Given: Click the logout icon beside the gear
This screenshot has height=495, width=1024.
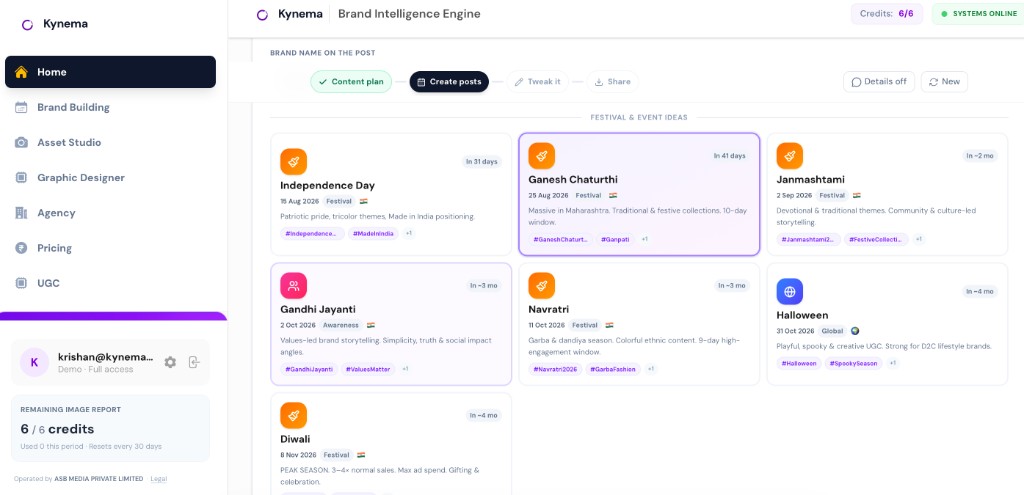Looking at the screenshot, I should coord(194,362).
